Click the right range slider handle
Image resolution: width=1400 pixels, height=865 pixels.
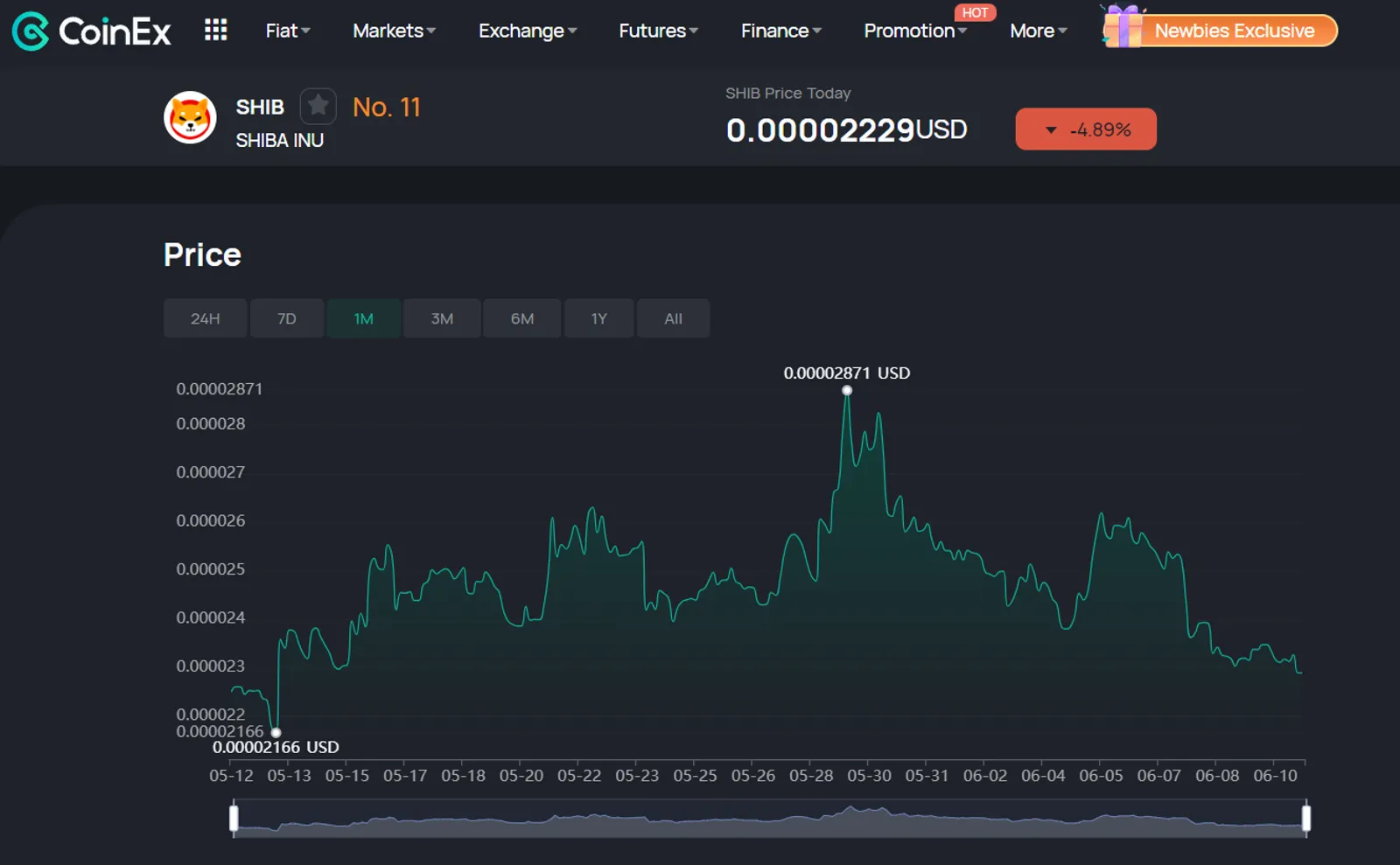point(1306,818)
